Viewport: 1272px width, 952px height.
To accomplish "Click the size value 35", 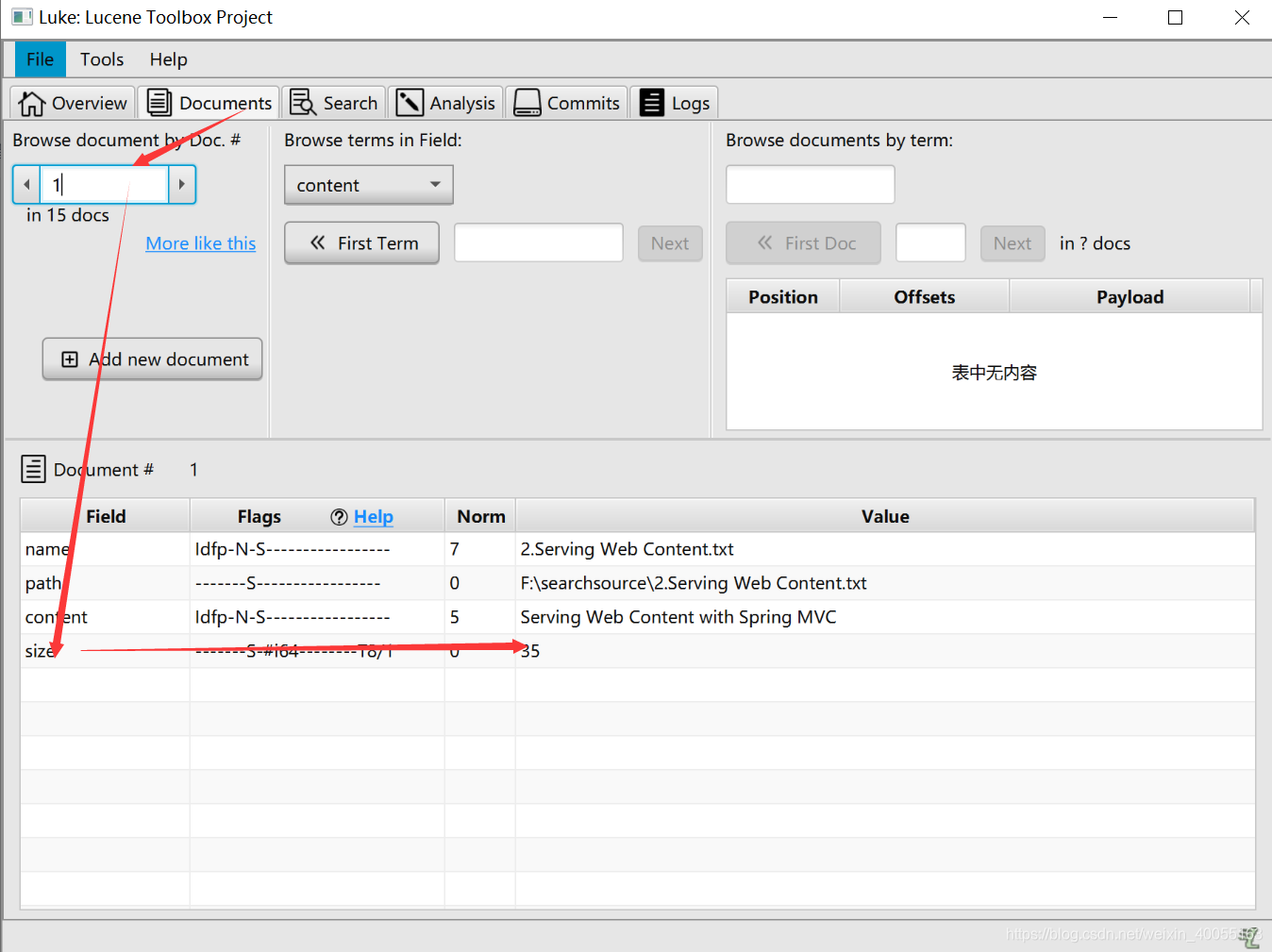I will (530, 651).
